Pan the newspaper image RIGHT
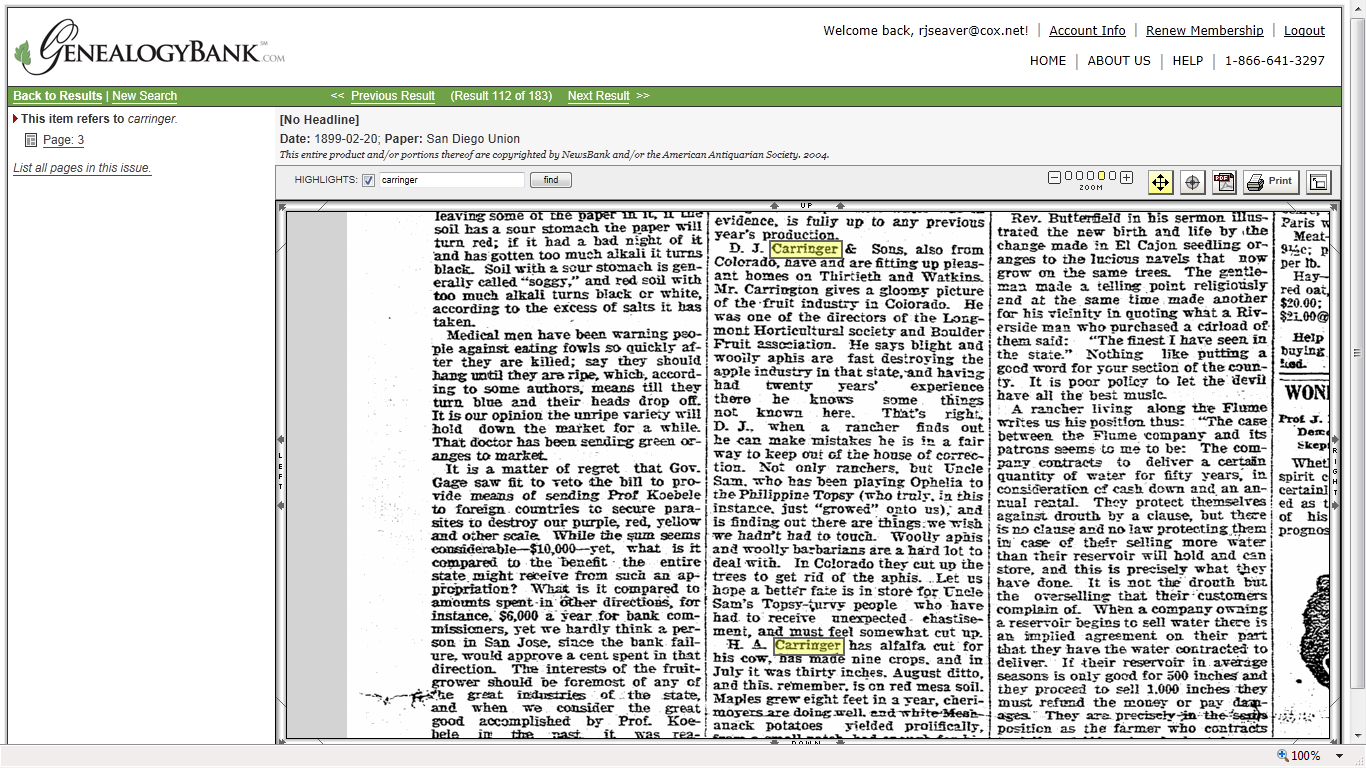The height and width of the screenshot is (768, 1366). (1334, 472)
